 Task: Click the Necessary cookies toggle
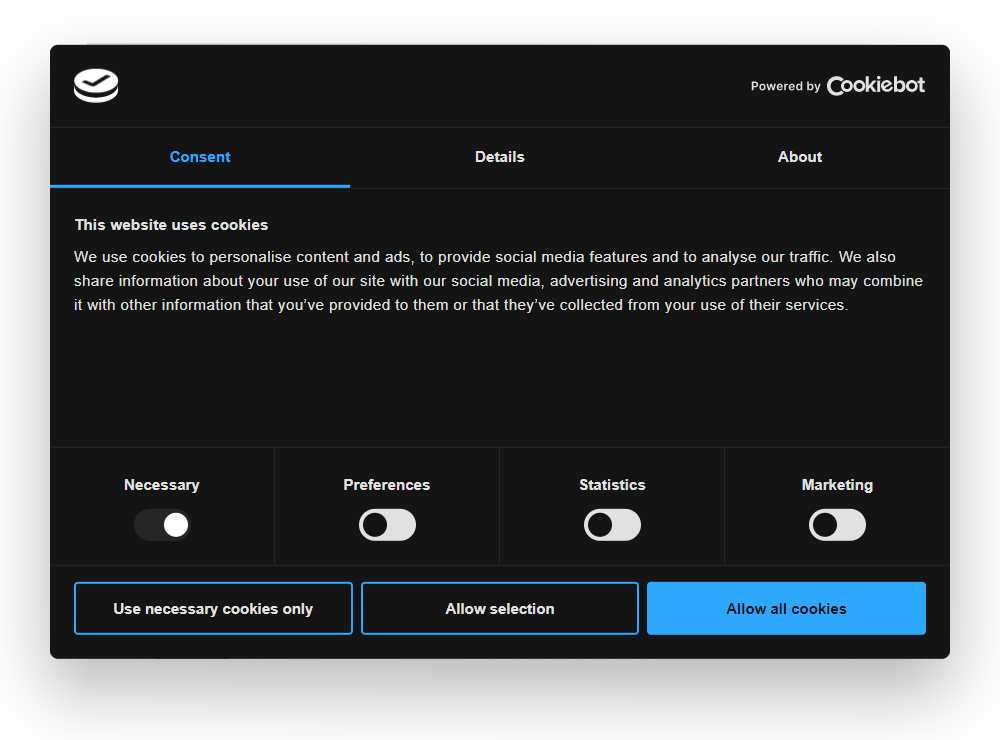click(162, 524)
